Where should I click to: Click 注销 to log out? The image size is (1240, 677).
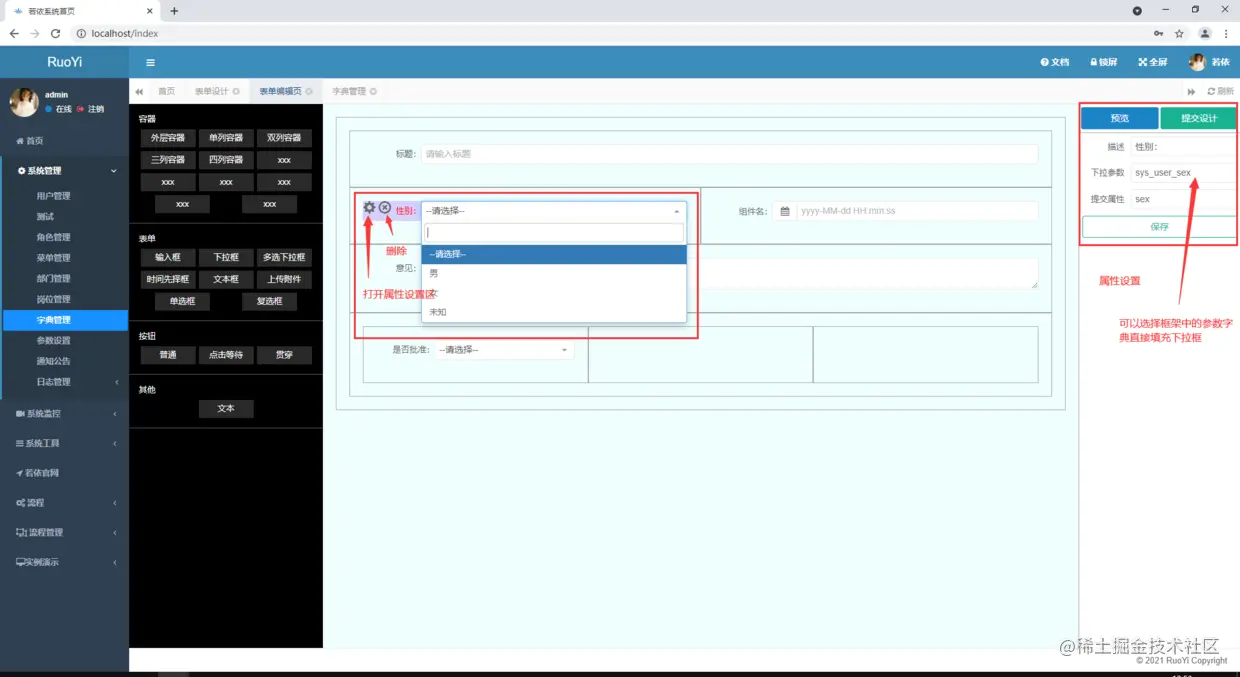pyautogui.click(x=90, y=109)
